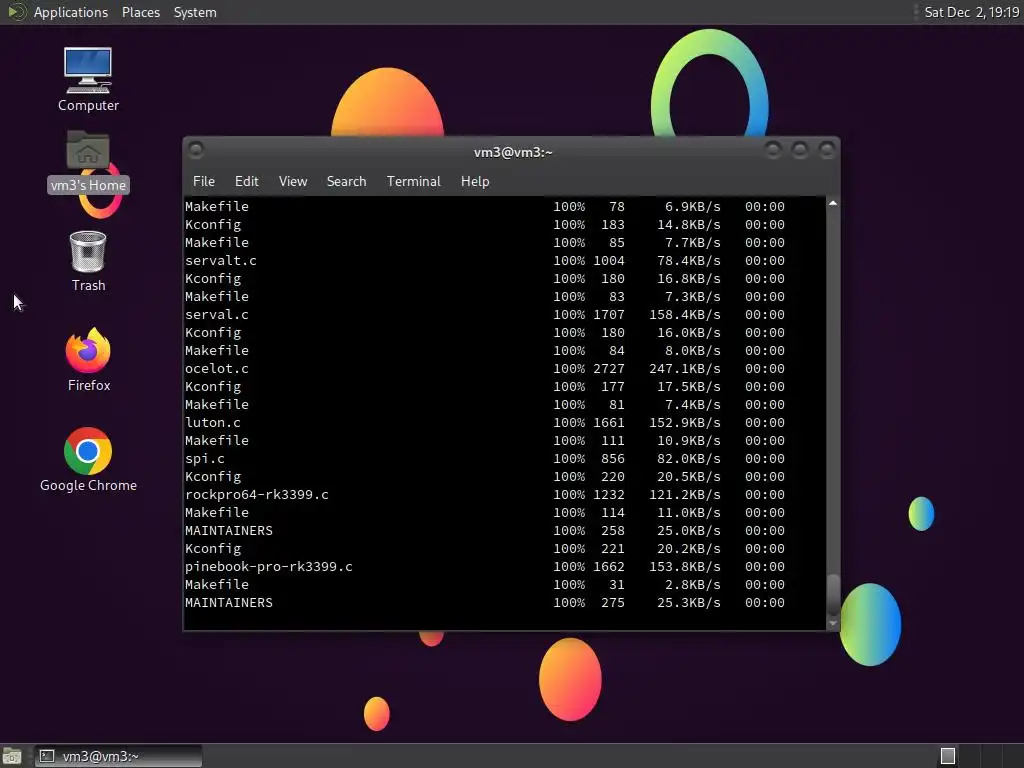Click the servalt.c line in terminal
Screen dimensions: 1024x768
(485, 261)
